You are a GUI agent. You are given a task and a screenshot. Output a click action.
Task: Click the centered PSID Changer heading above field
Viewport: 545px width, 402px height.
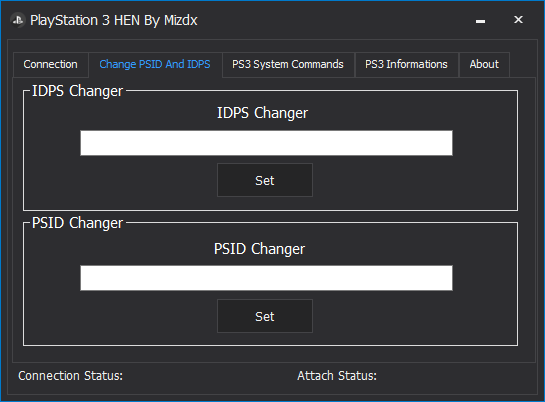coord(259,249)
